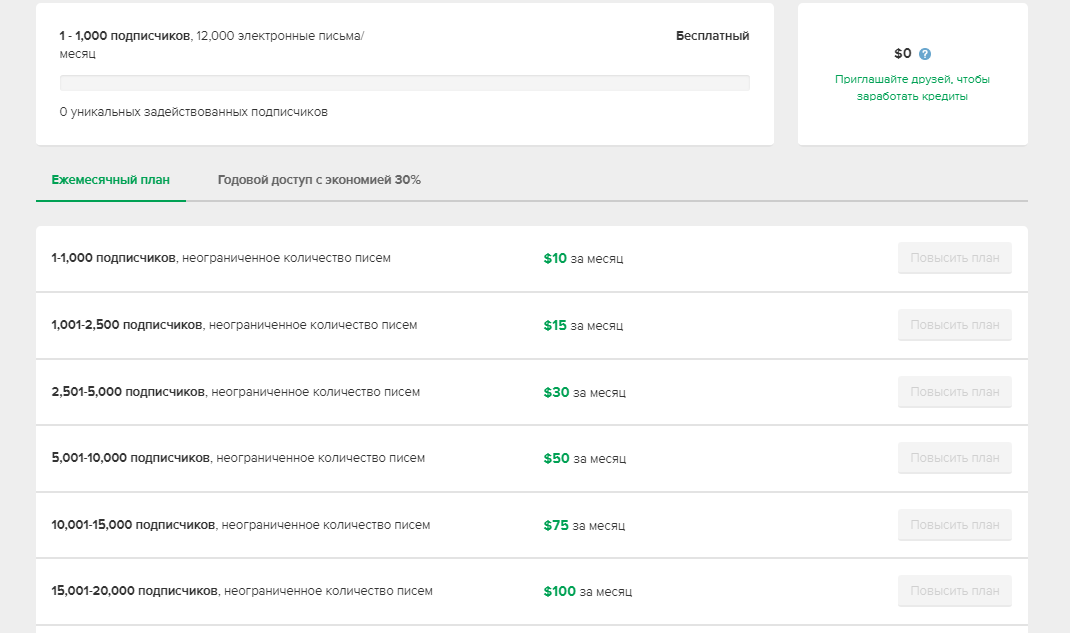Click Повысить план for the $15 plan

(x=955, y=325)
